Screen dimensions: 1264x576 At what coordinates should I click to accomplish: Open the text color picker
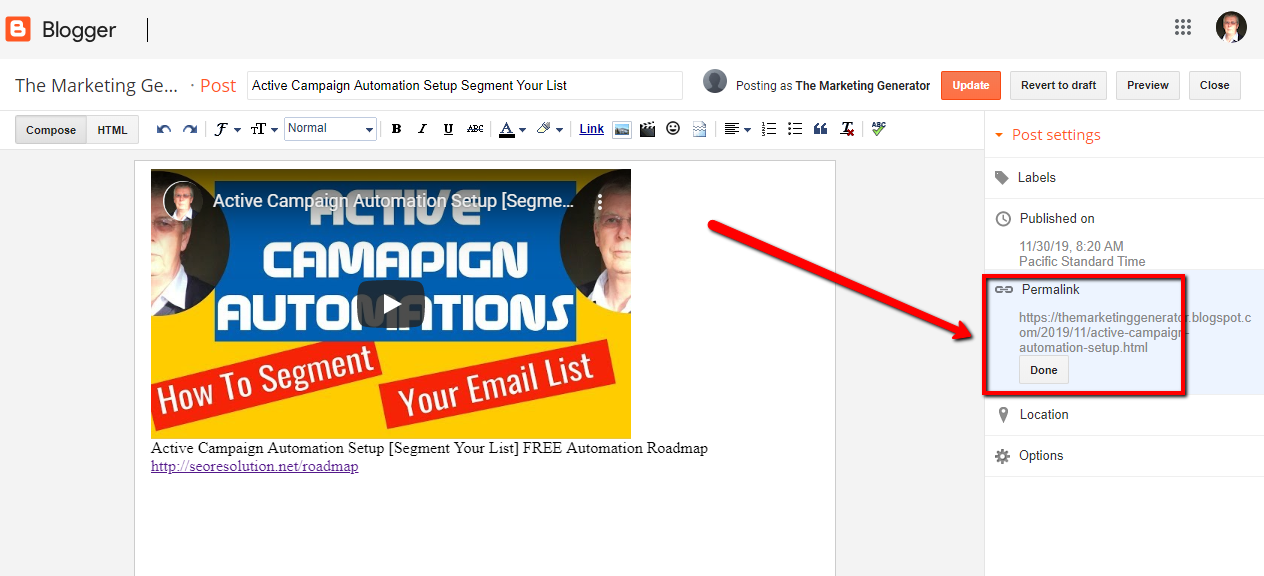[x=512, y=129]
